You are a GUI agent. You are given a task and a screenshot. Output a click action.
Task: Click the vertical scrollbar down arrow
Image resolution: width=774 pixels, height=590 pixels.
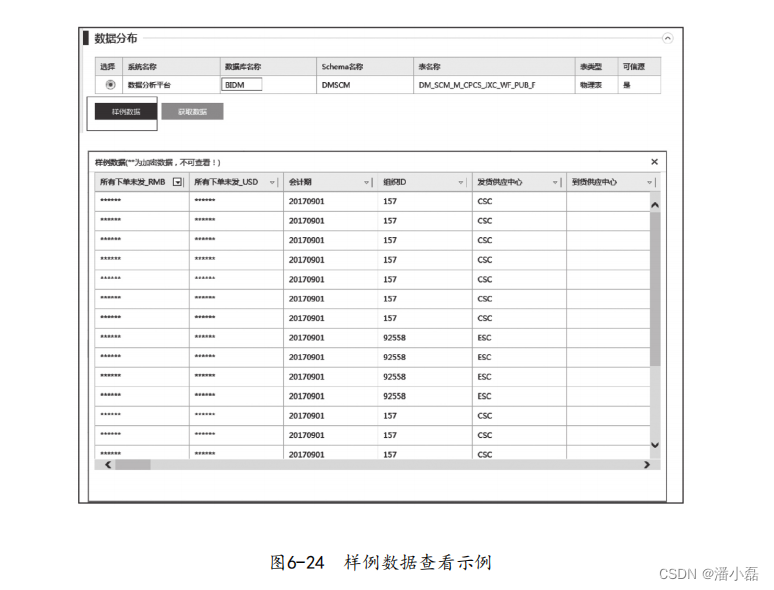point(655,445)
